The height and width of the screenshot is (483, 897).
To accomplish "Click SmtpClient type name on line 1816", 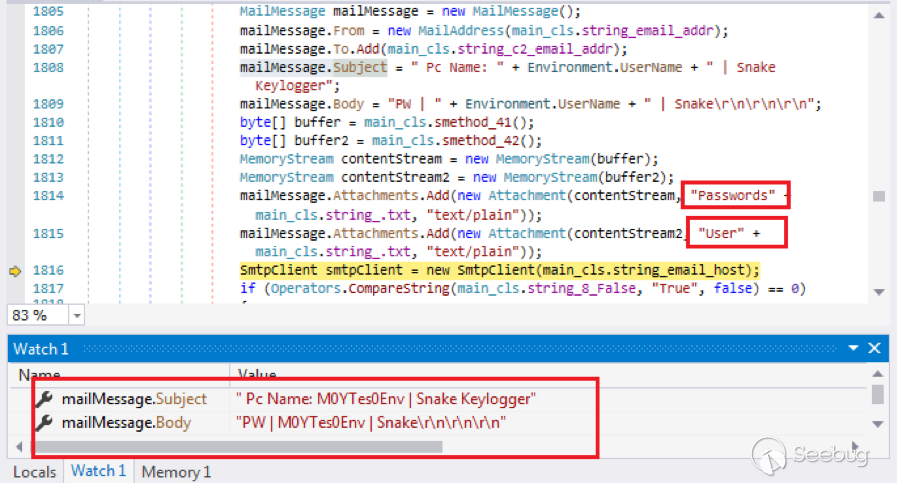I will pyautogui.click(x=279, y=270).
